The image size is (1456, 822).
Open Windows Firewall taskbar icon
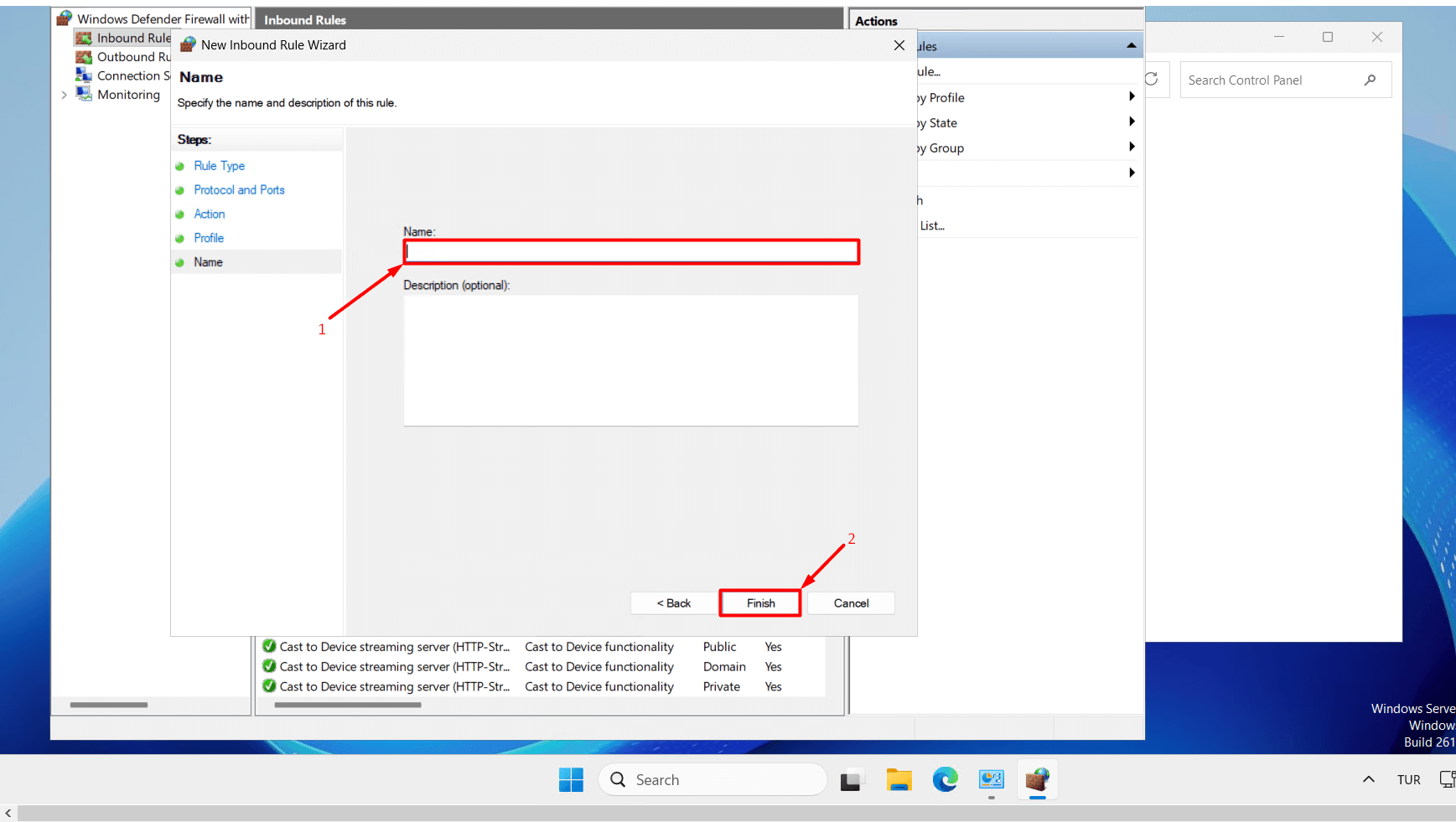click(1037, 780)
